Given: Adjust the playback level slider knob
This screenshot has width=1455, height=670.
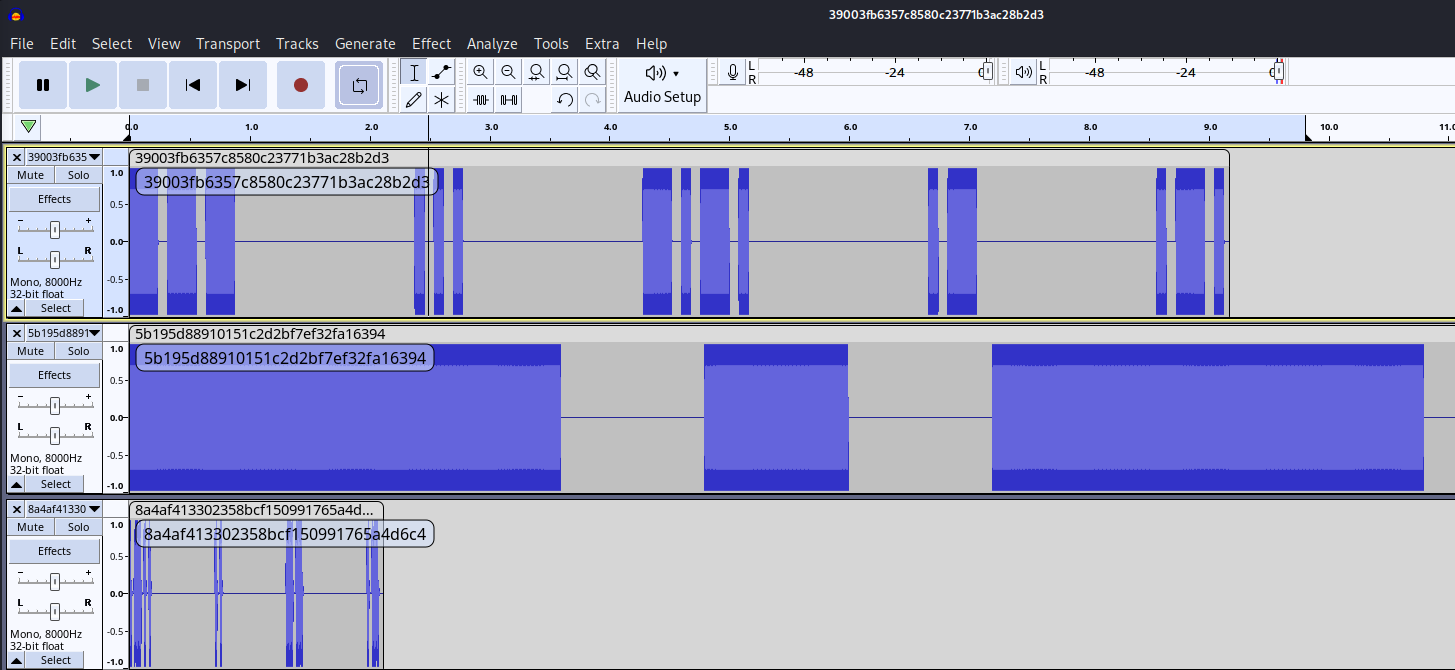Looking at the screenshot, I should tap(1278, 72).
